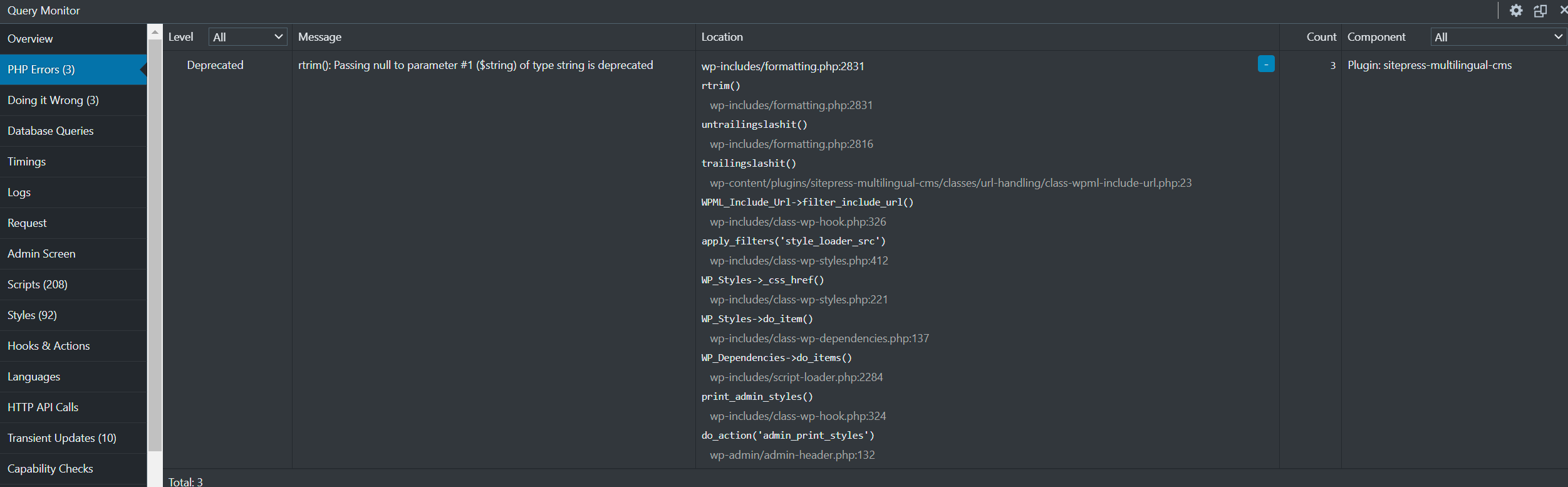This screenshot has height=487, width=1568.
Task: Click wp-admin/admin-header.php:132 link
Action: coord(792,455)
